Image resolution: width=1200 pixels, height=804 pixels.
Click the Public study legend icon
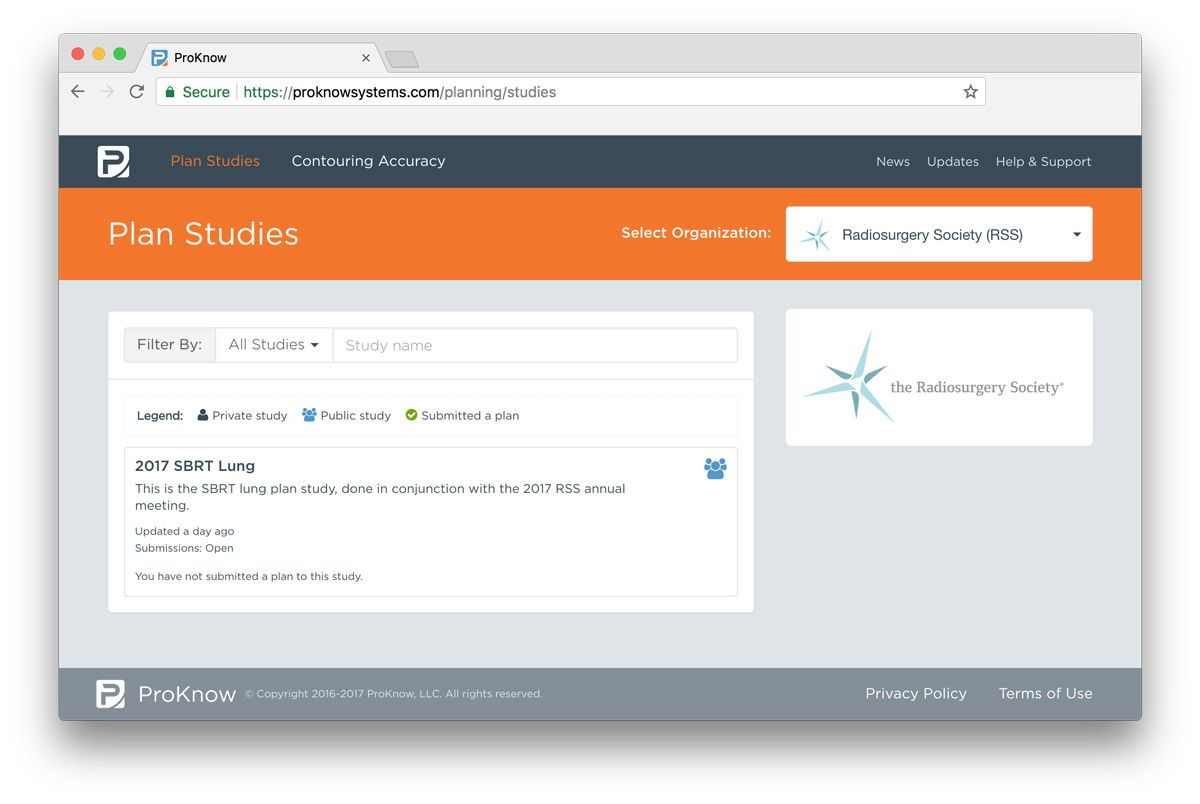pyautogui.click(x=309, y=415)
